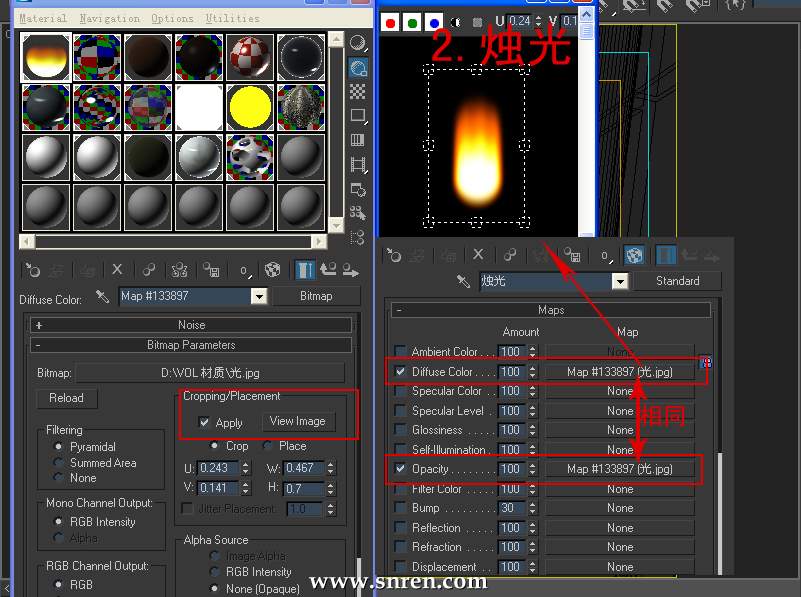This screenshot has width=801, height=597.
Task: Click Go Forward to Sibling icon left
Action: coord(350,270)
